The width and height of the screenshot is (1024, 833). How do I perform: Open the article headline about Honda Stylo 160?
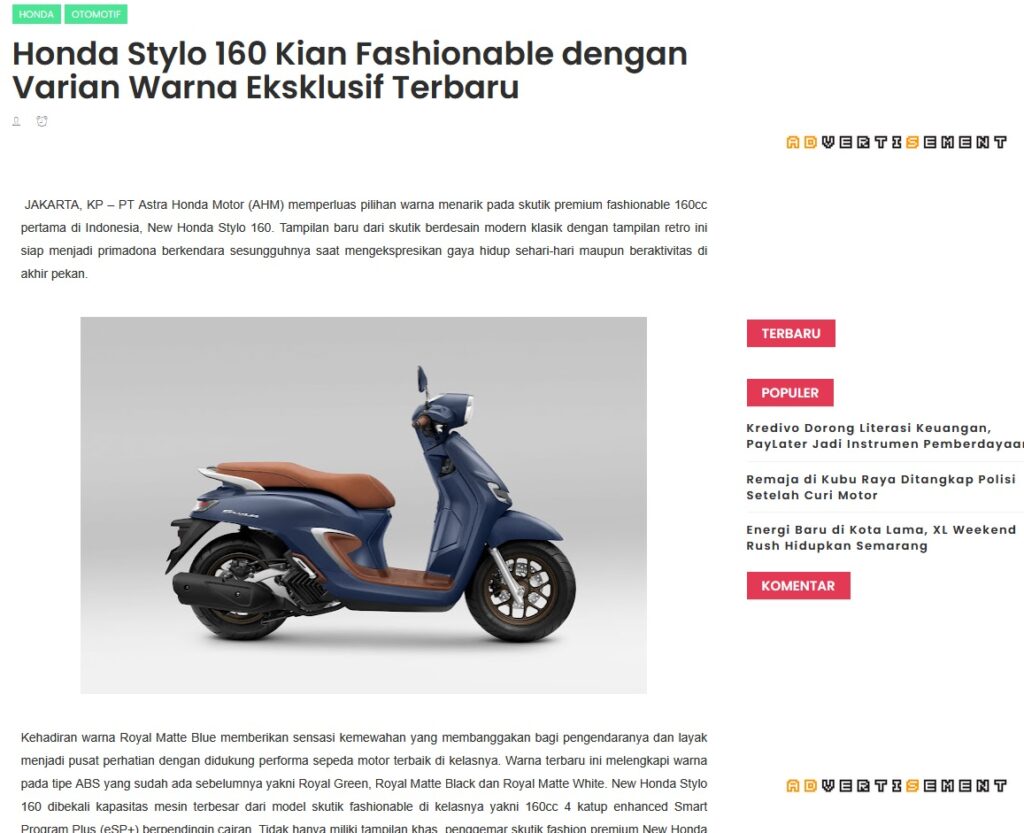point(349,71)
